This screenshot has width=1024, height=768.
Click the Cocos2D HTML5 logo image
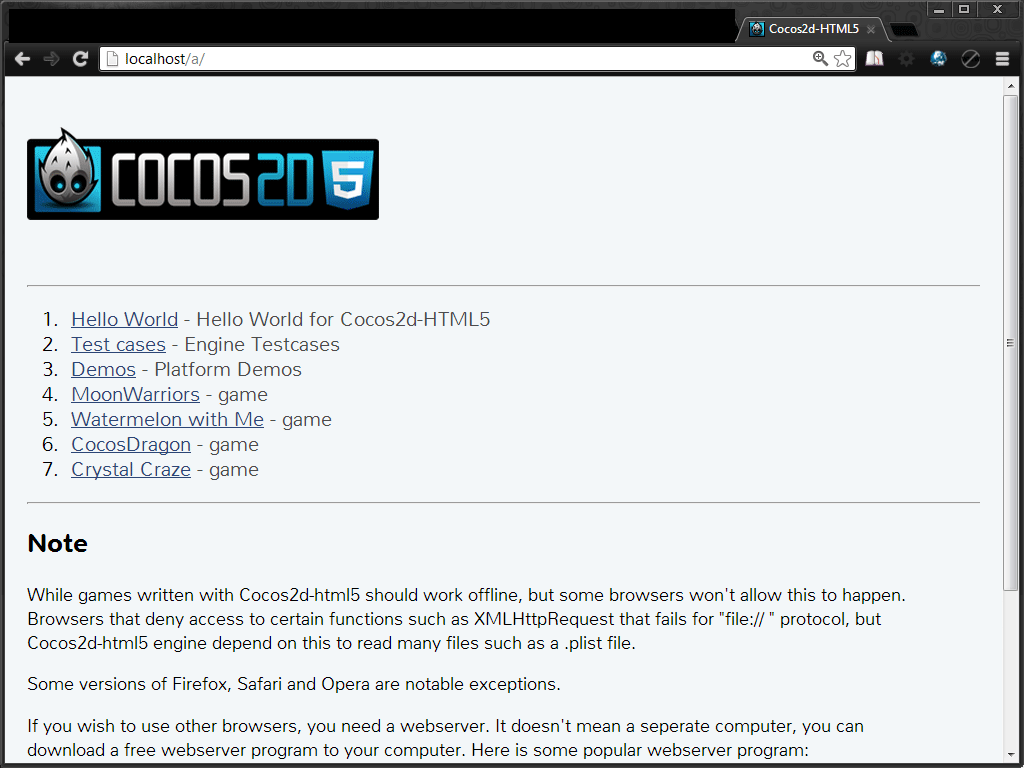(203, 174)
